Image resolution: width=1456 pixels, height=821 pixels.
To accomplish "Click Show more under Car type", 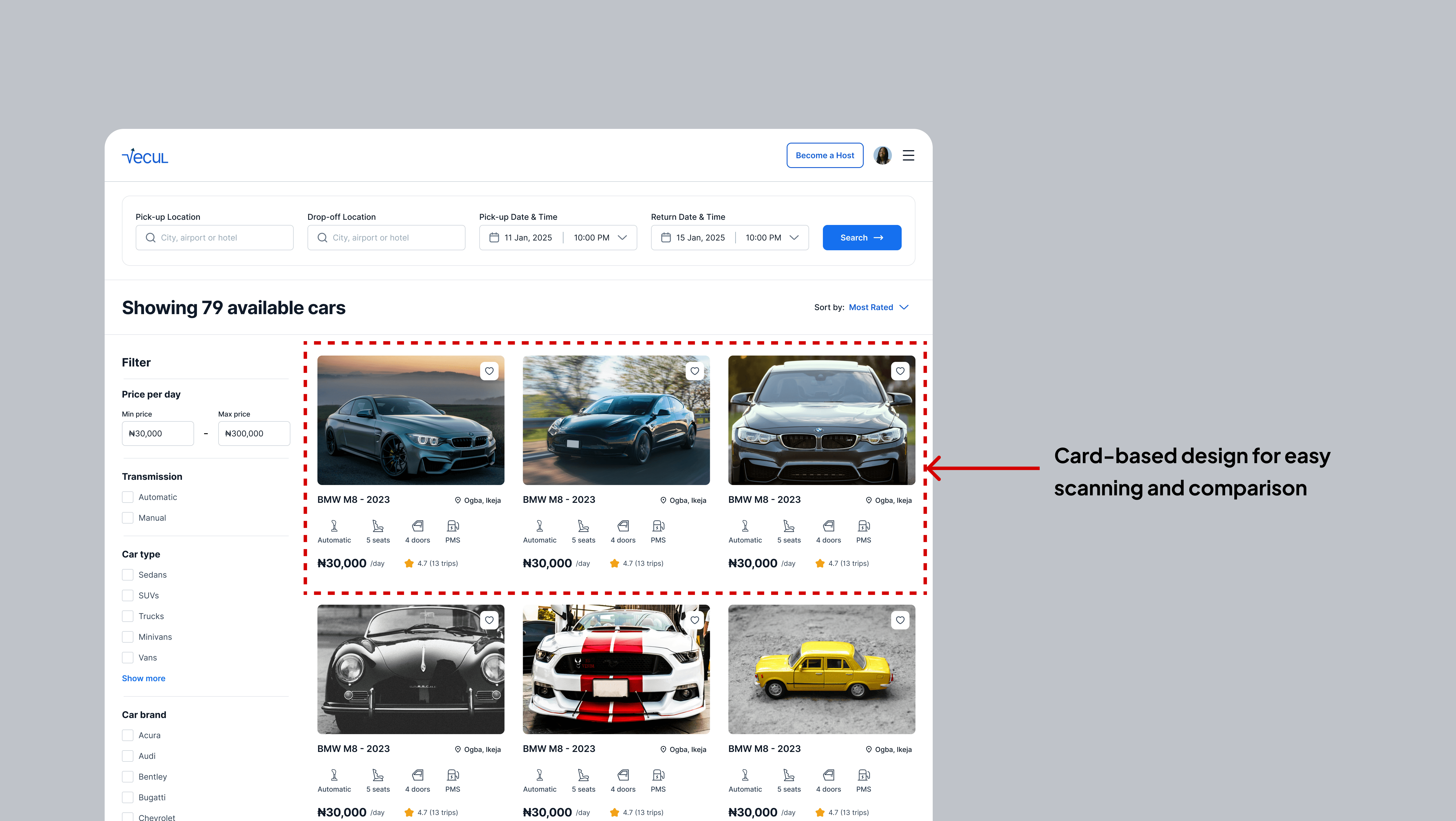I will (143, 678).
